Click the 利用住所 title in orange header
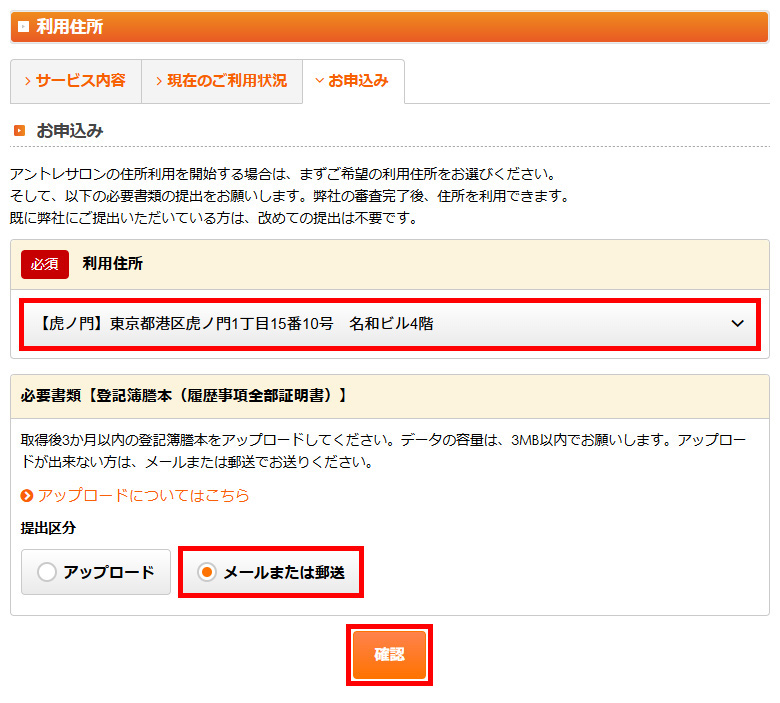The height and width of the screenshot is (703, 780). point(70,27)
